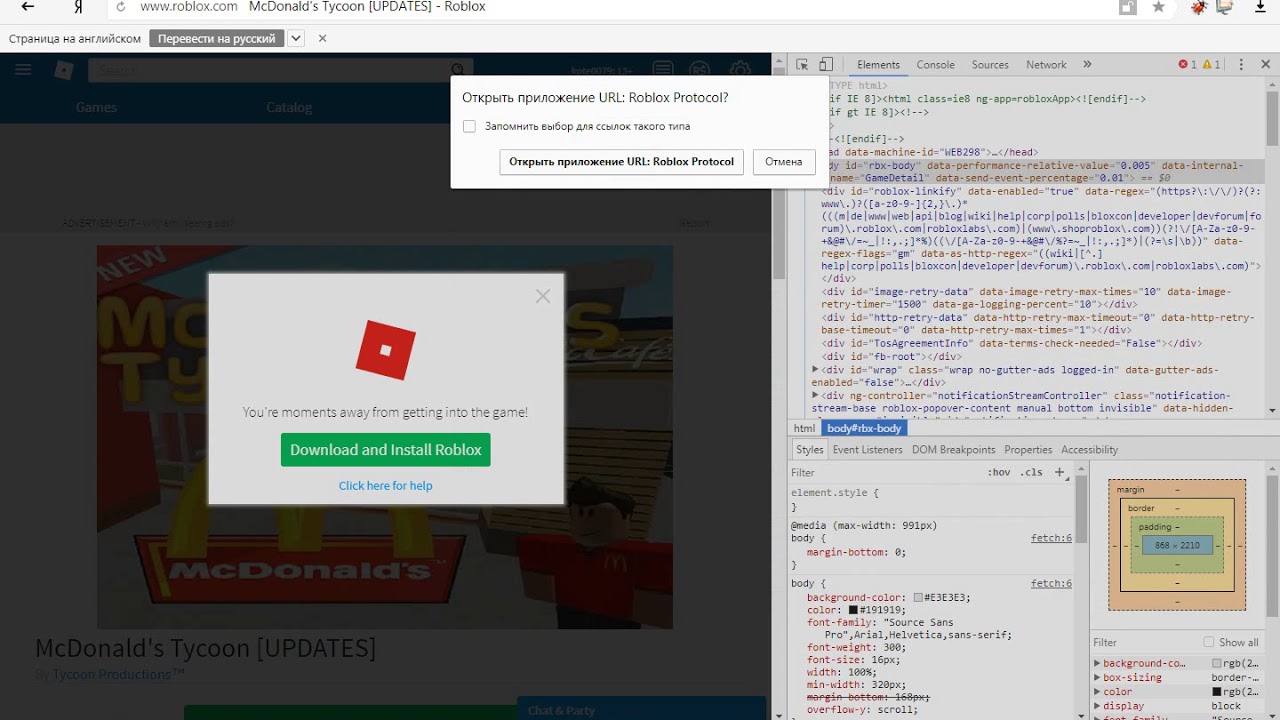Open the DevTools three-dots menu
1280x720 pixels.
tap(1242, 65)
